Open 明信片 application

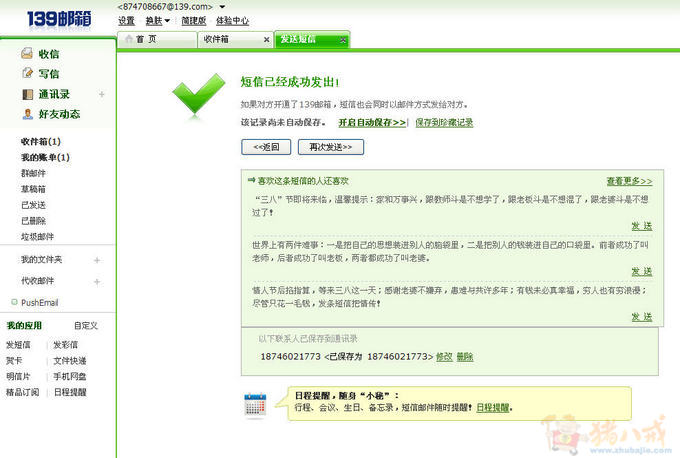(x=18, y=376)
